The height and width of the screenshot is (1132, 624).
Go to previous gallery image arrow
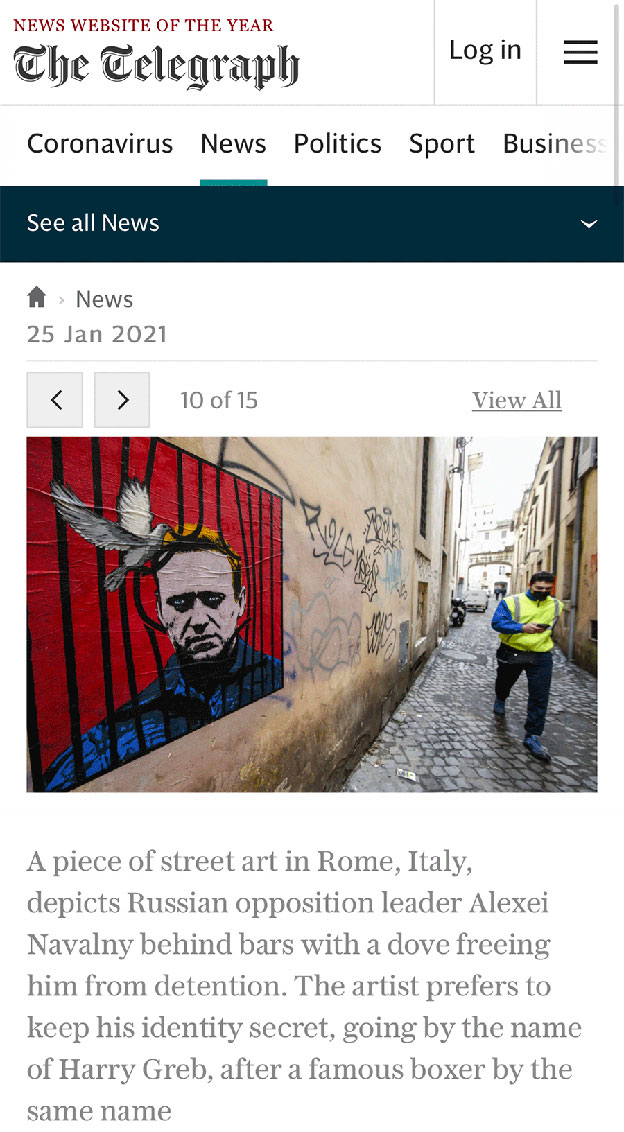coord(55,400)
